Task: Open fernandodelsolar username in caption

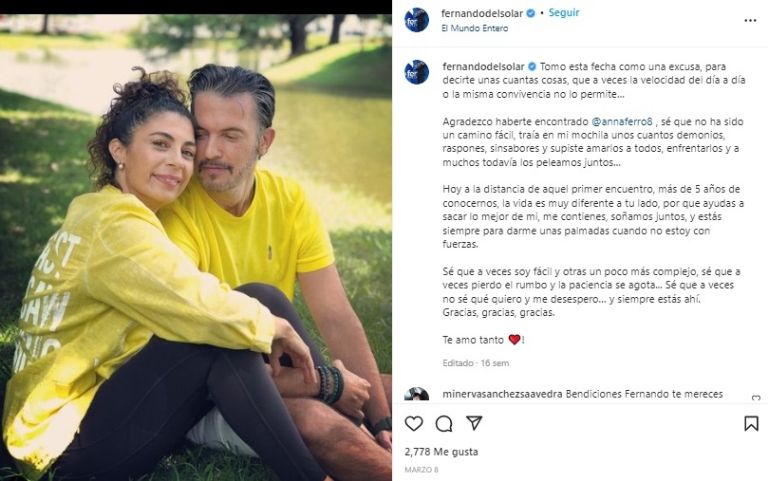Action: 483,67
